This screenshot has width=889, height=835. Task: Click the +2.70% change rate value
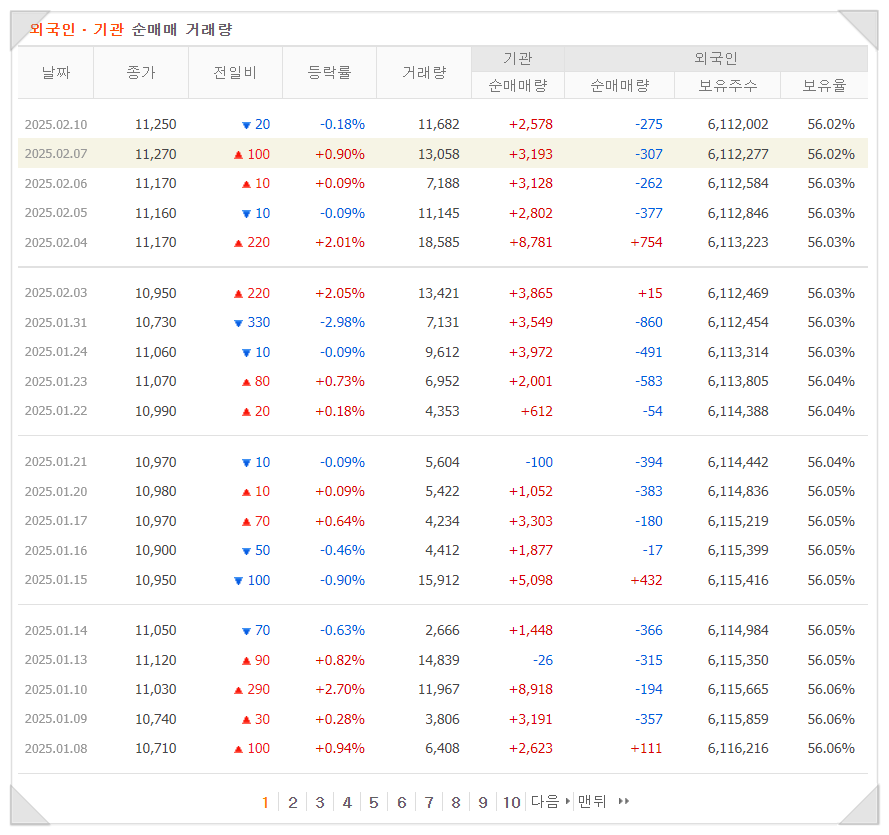(x=340, y=689)
